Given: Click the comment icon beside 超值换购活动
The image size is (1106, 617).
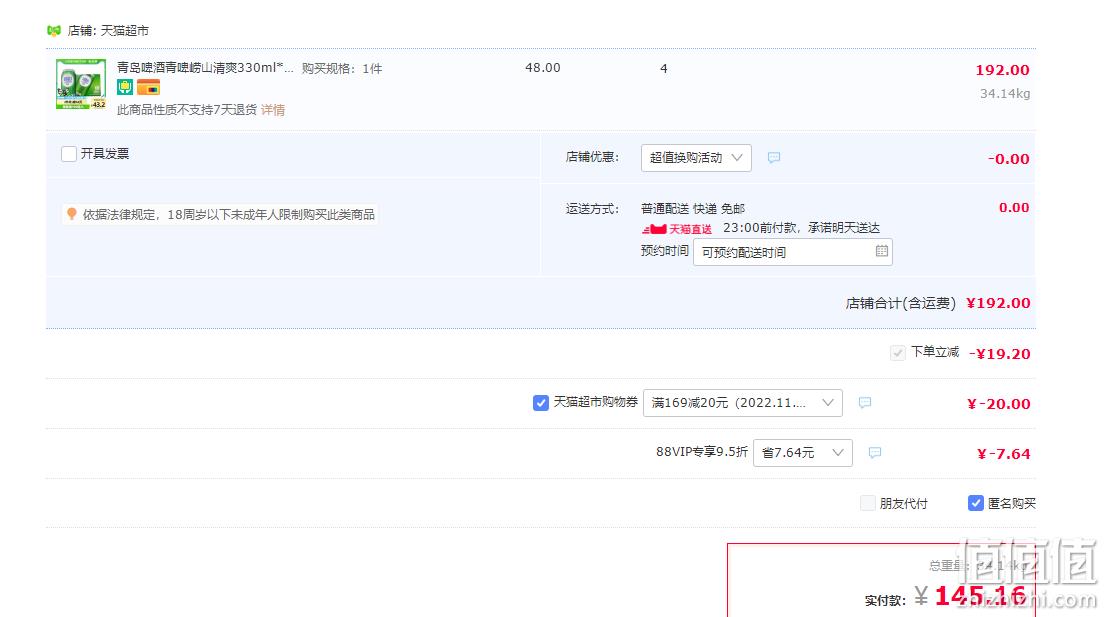Looking at the screenshot, I should click(774, 157).
